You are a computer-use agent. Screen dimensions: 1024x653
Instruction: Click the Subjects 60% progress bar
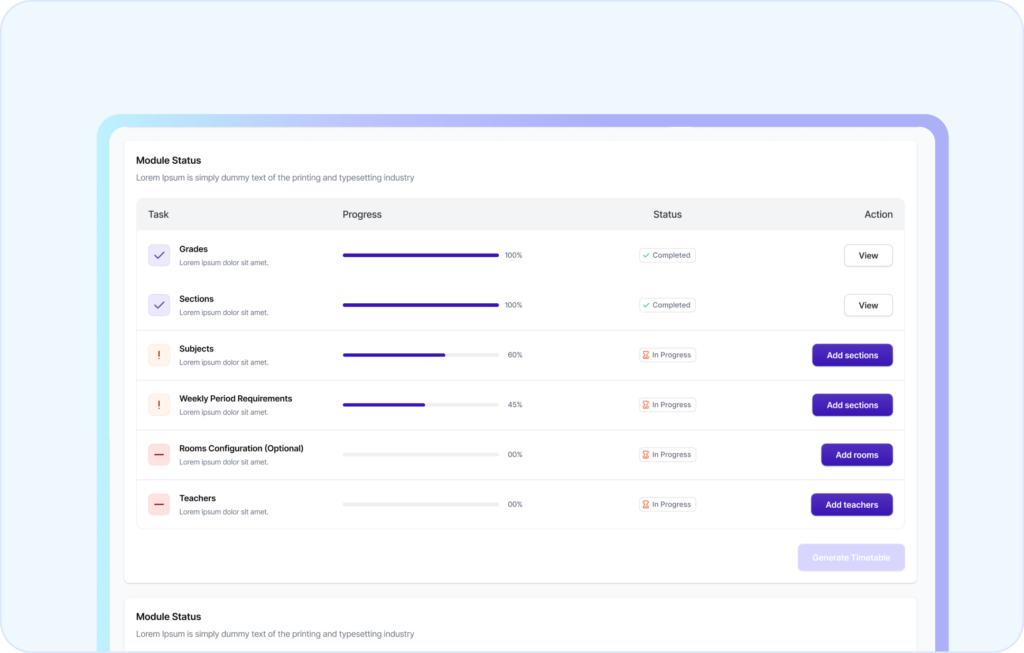pyautogui.click(x=420, y=355)
